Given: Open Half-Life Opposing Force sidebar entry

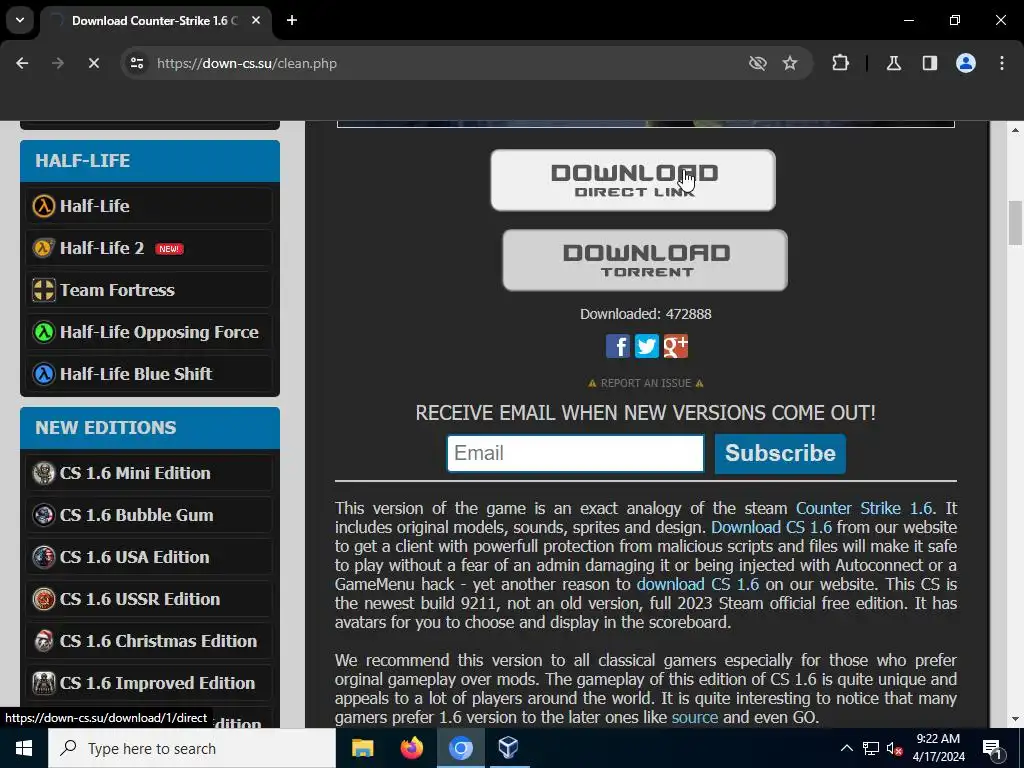Looking at the screenshot, I should (x=150, y=332).
